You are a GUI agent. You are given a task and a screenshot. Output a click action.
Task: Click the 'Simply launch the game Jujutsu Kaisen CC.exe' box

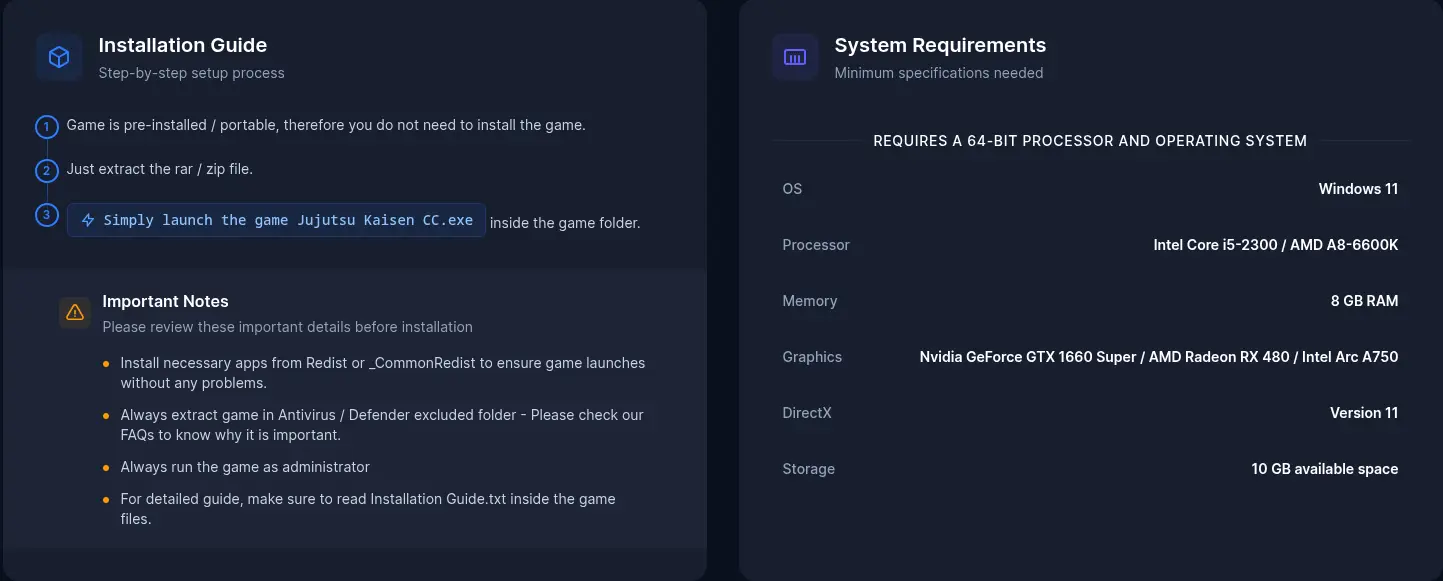pos(276,220)
